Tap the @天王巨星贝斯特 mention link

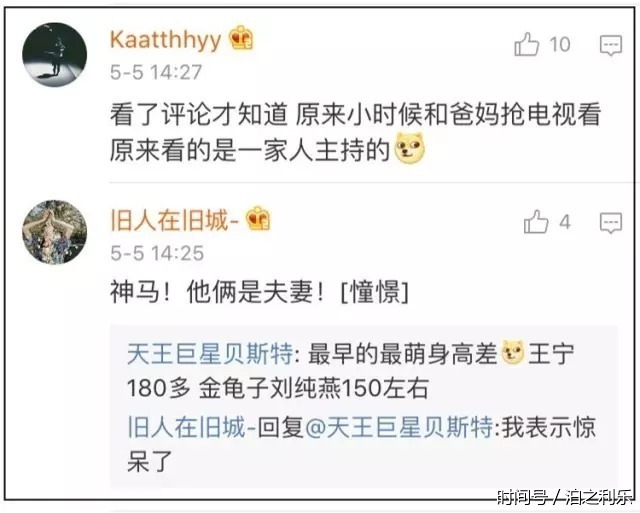coord(398,427)
